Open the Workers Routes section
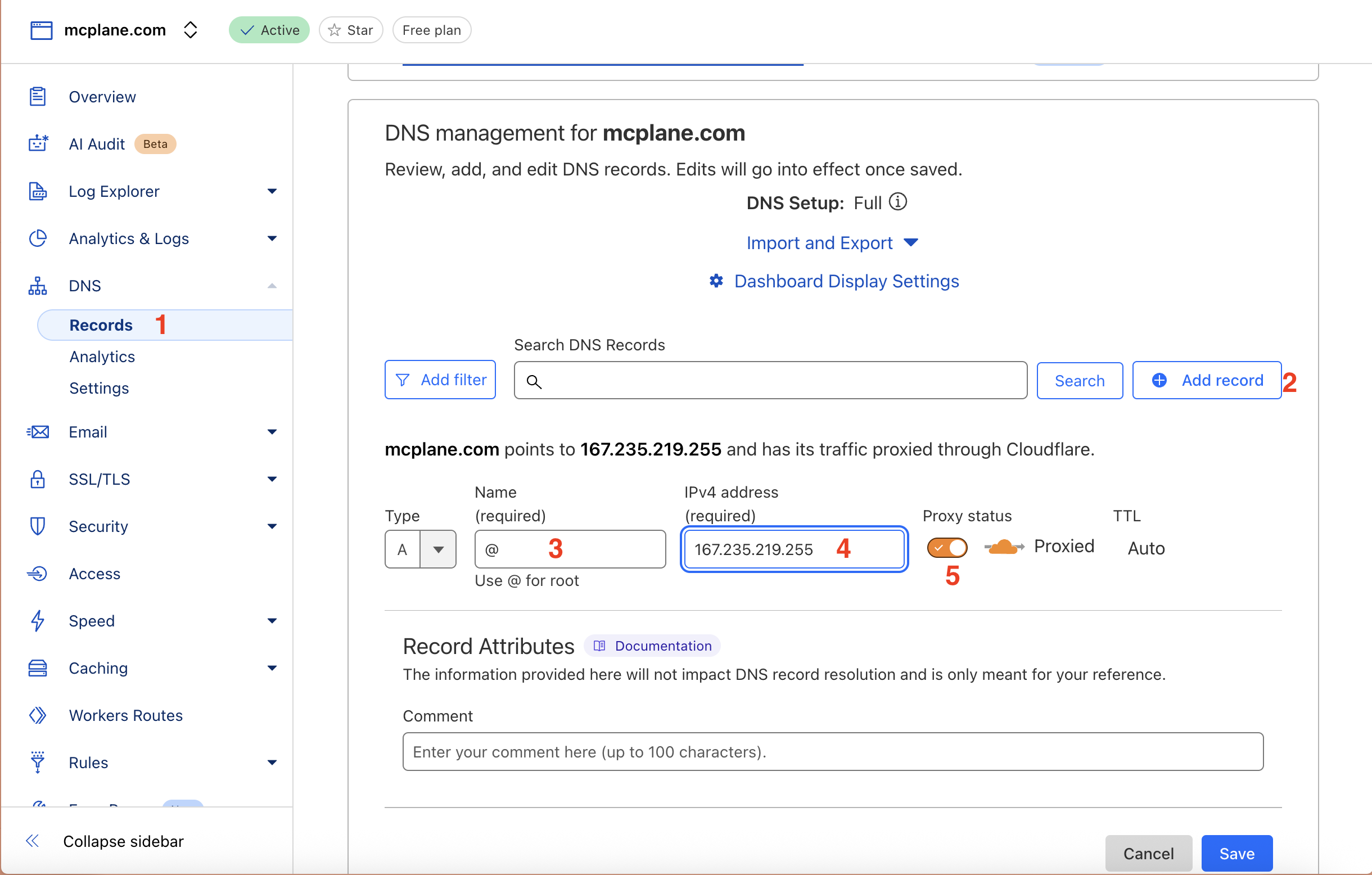The image size is (1372, 875). [126, 715]
